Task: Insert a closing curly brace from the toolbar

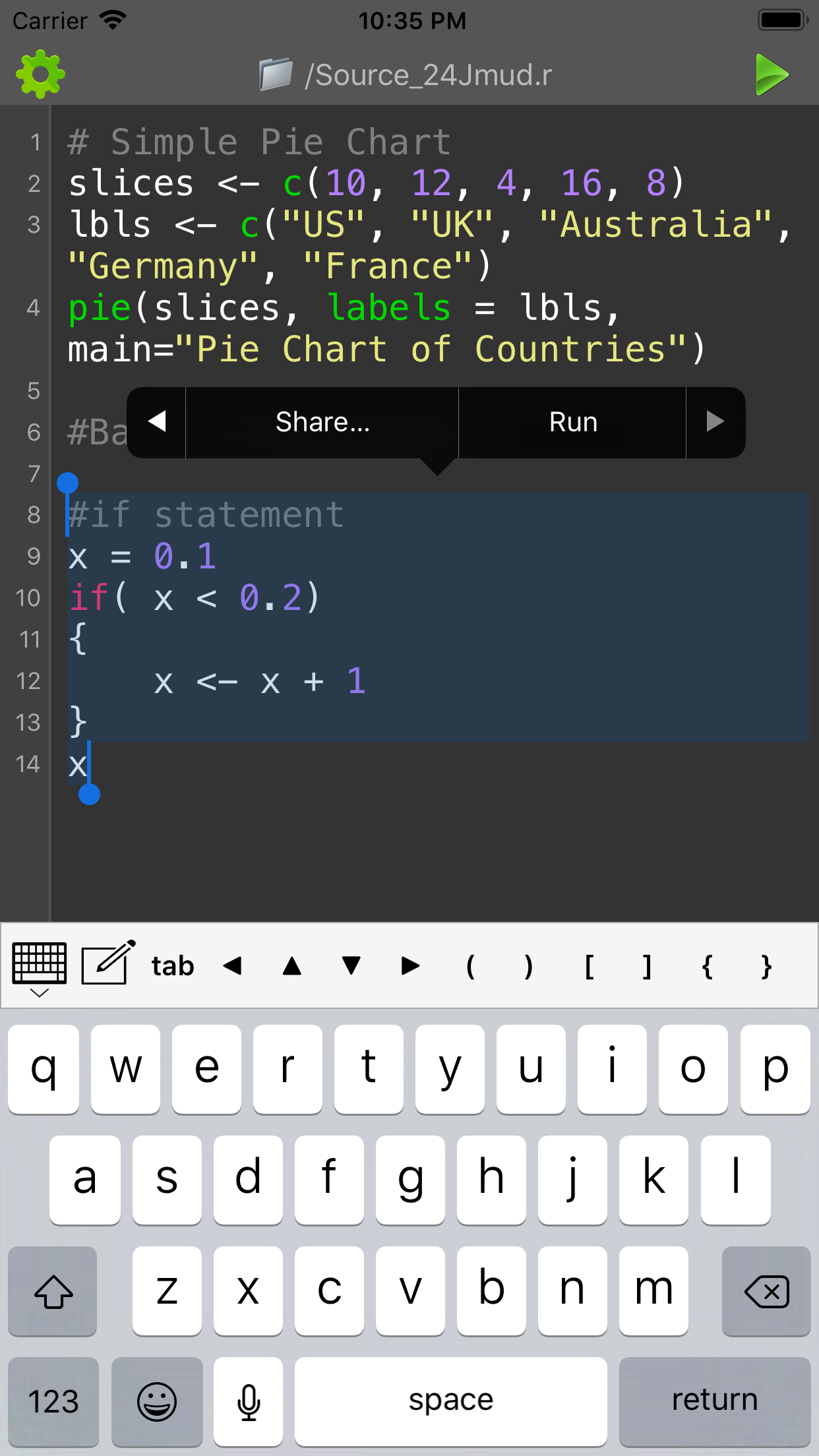Action: pyautogui.click(x=766, y=967)
